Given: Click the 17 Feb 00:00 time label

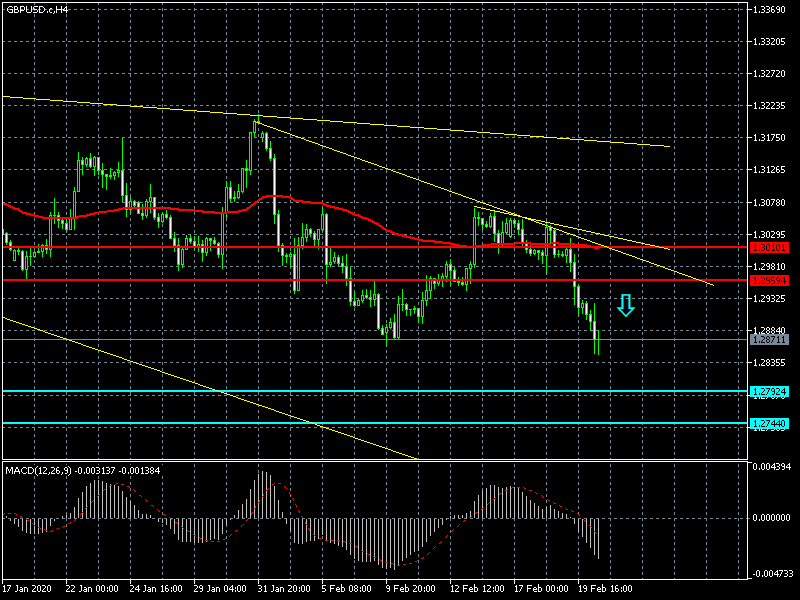Looking at the screenshot, I should tap(541, 588).
